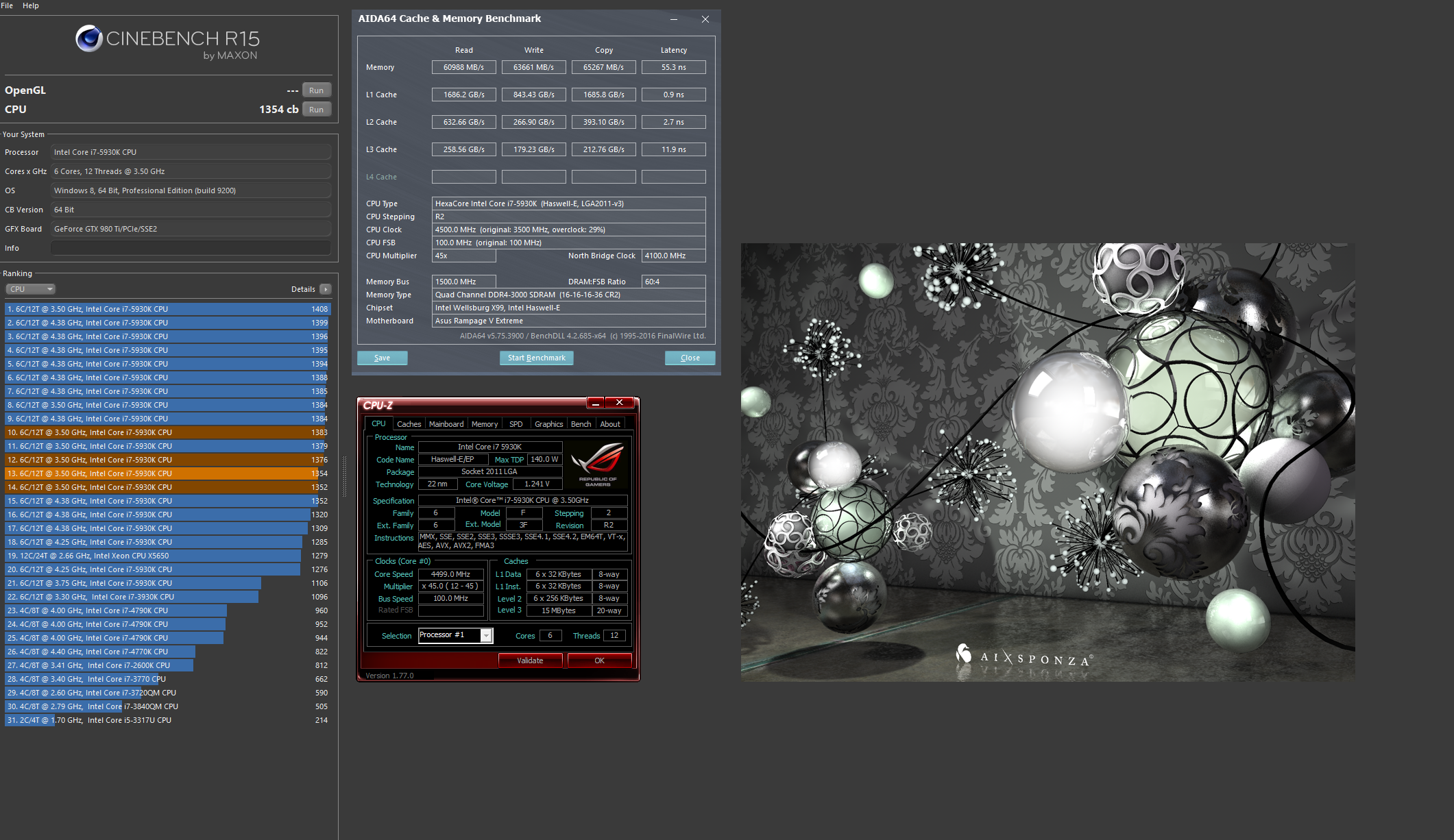1454x840 pixels.
Task: Click the Memory Bus 1500.0 MHz field
Action: (464, 282)
